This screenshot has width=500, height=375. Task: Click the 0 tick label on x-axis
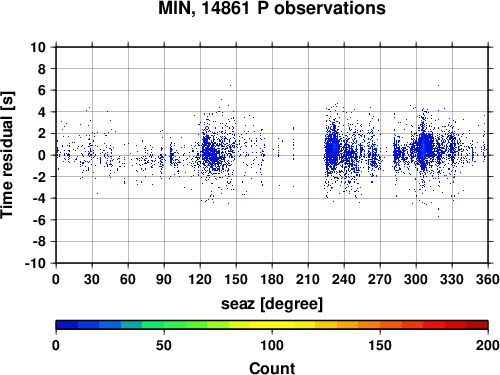click(56, 279)
